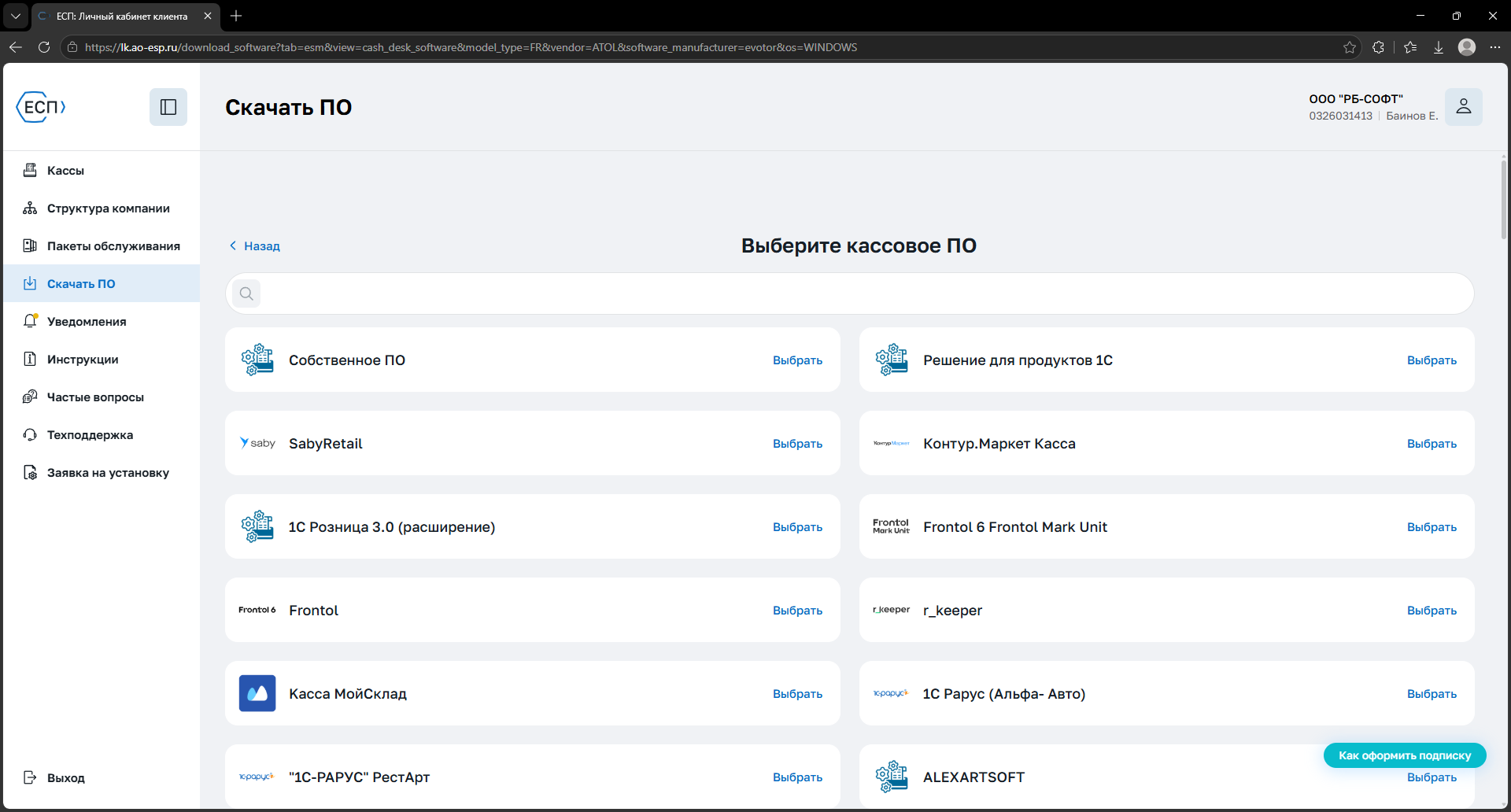Go back with the browser back arrow
The image size is (1511, 812).
coord(16,47)
